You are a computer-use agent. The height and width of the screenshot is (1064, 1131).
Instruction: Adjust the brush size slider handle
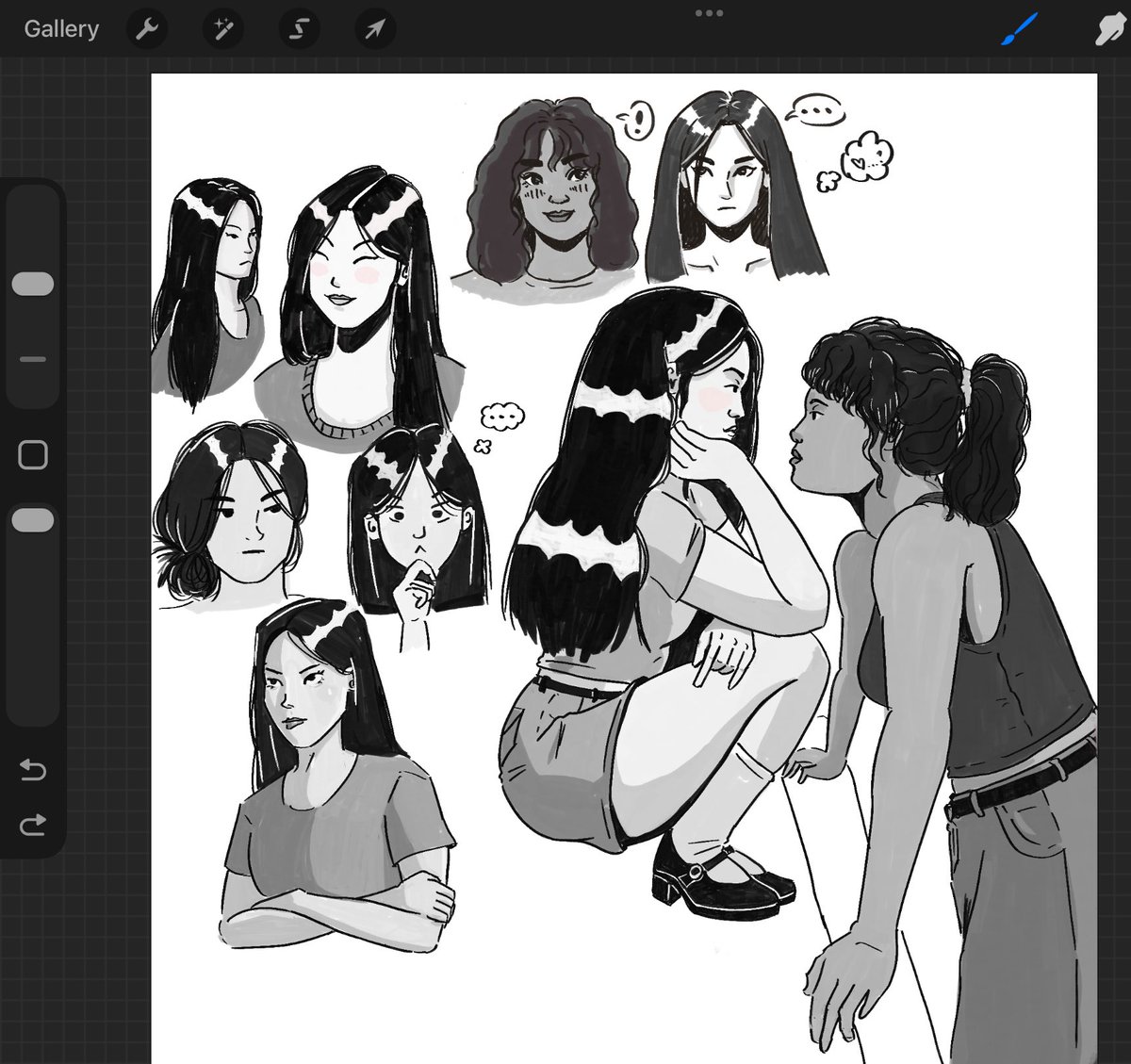tap(33, 285)
